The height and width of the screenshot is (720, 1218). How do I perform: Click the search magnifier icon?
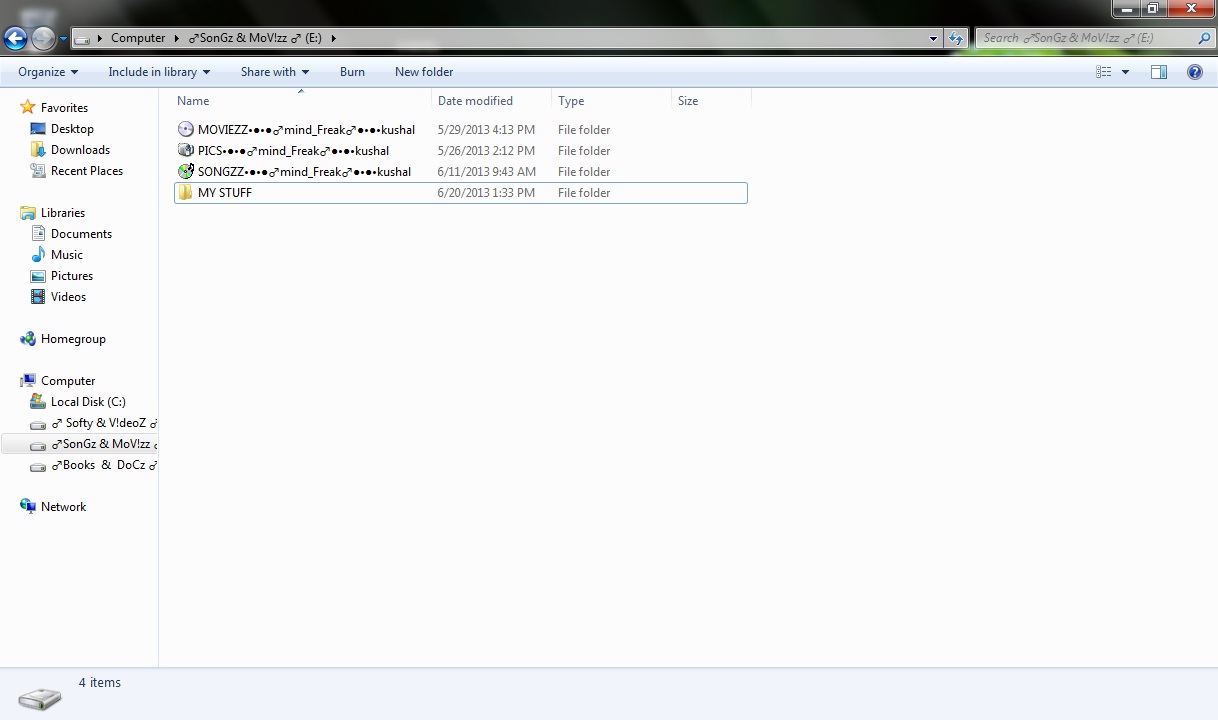(x=1204, y=38)
